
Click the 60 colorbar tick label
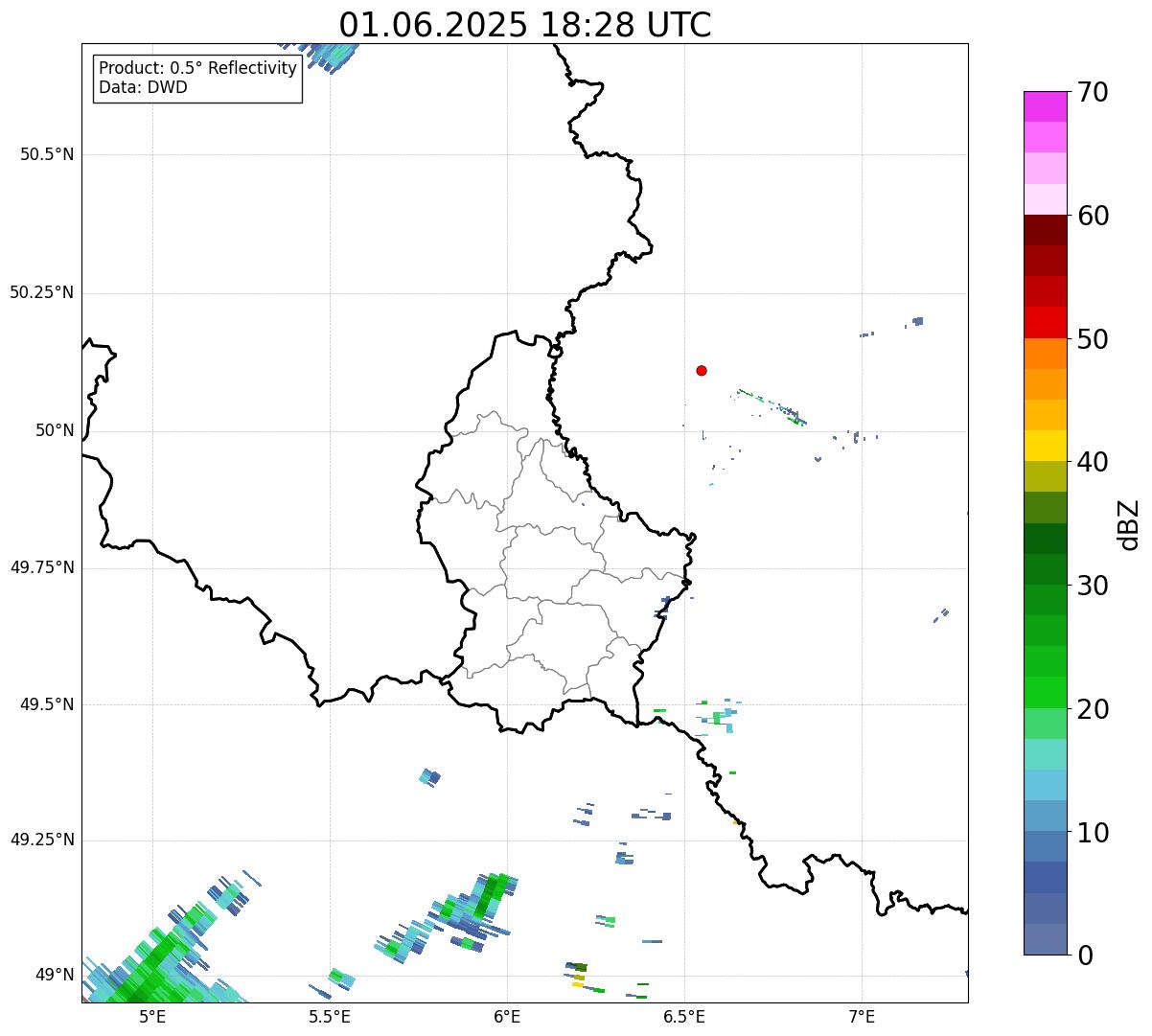[1093, 216]
